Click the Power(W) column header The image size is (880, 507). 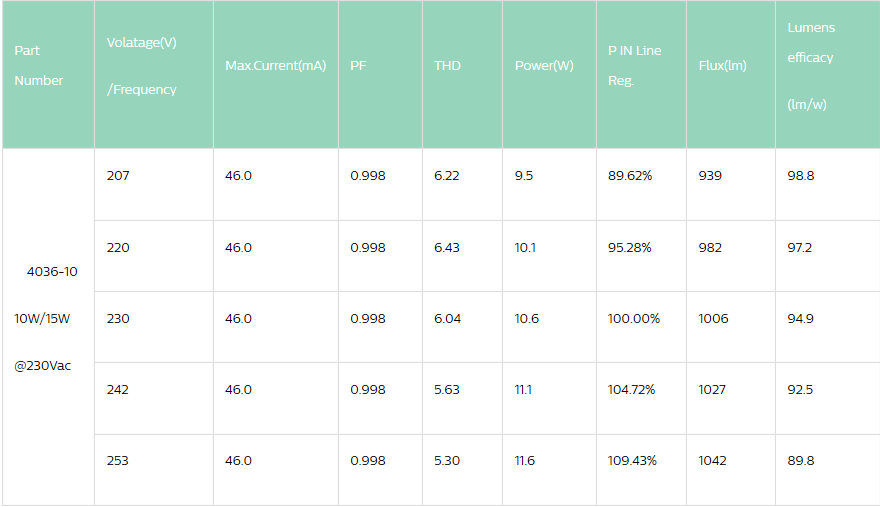pos(544,66)
